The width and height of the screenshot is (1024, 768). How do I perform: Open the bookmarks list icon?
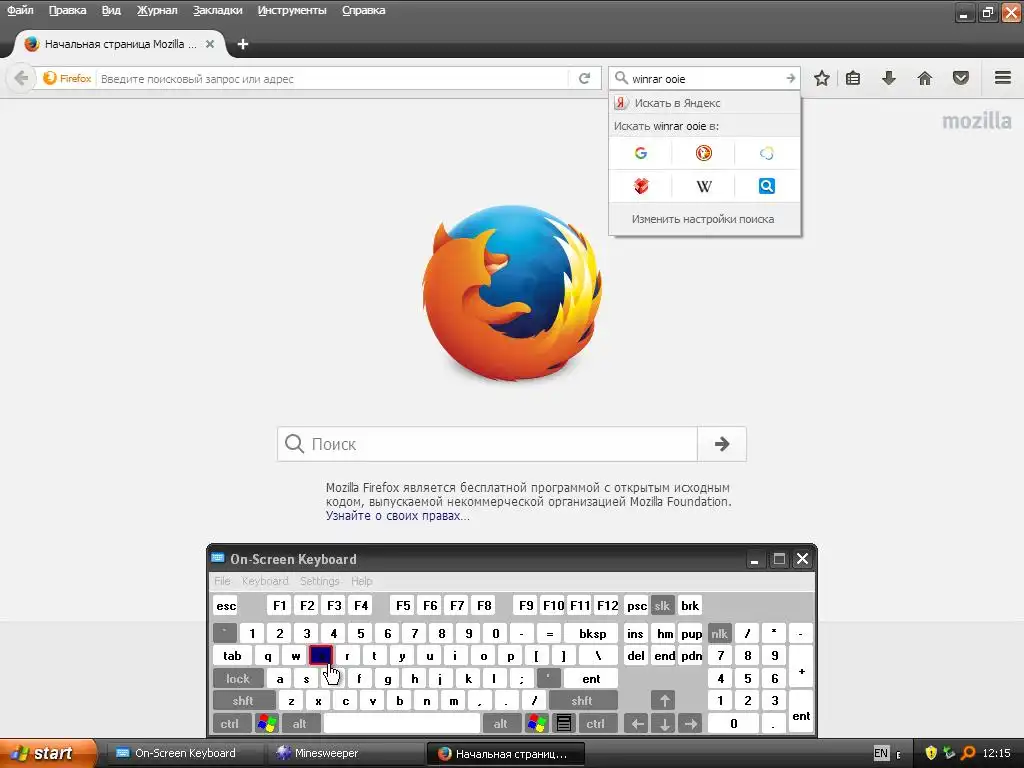click(853, 78)
